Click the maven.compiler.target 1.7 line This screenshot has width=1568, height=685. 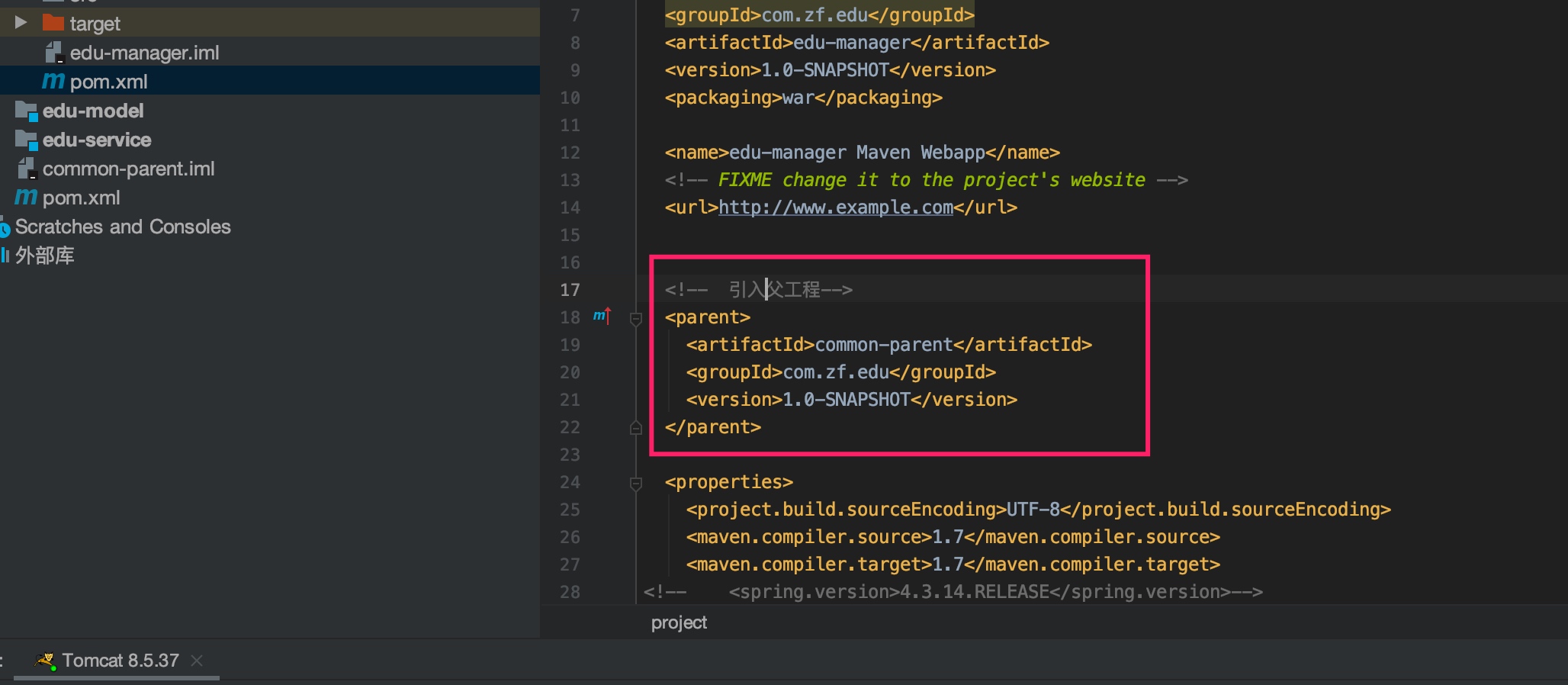pyautogui.click(x=953, y=564)
